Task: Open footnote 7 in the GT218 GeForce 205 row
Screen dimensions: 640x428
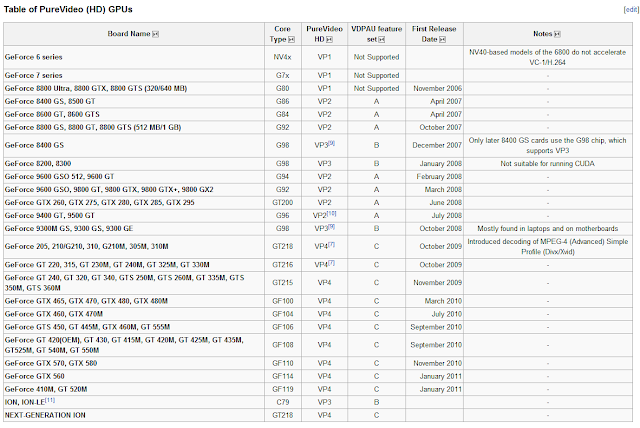Action: pos(332,244)
